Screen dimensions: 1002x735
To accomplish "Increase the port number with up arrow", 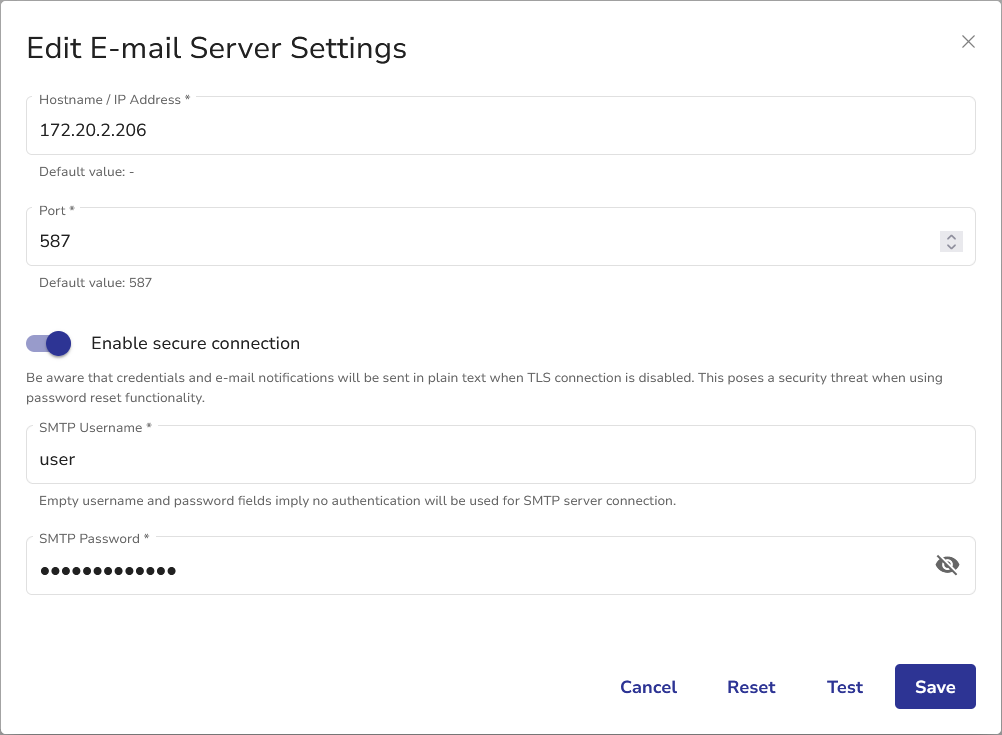I will coord(951,237).
